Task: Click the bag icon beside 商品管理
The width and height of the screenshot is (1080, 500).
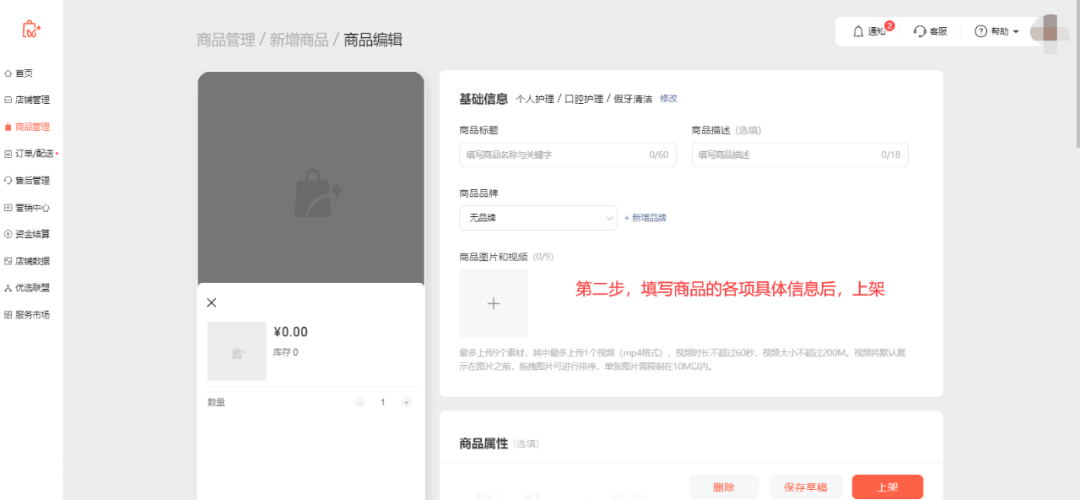Action: pyautogui.click(x=8, y=127)
